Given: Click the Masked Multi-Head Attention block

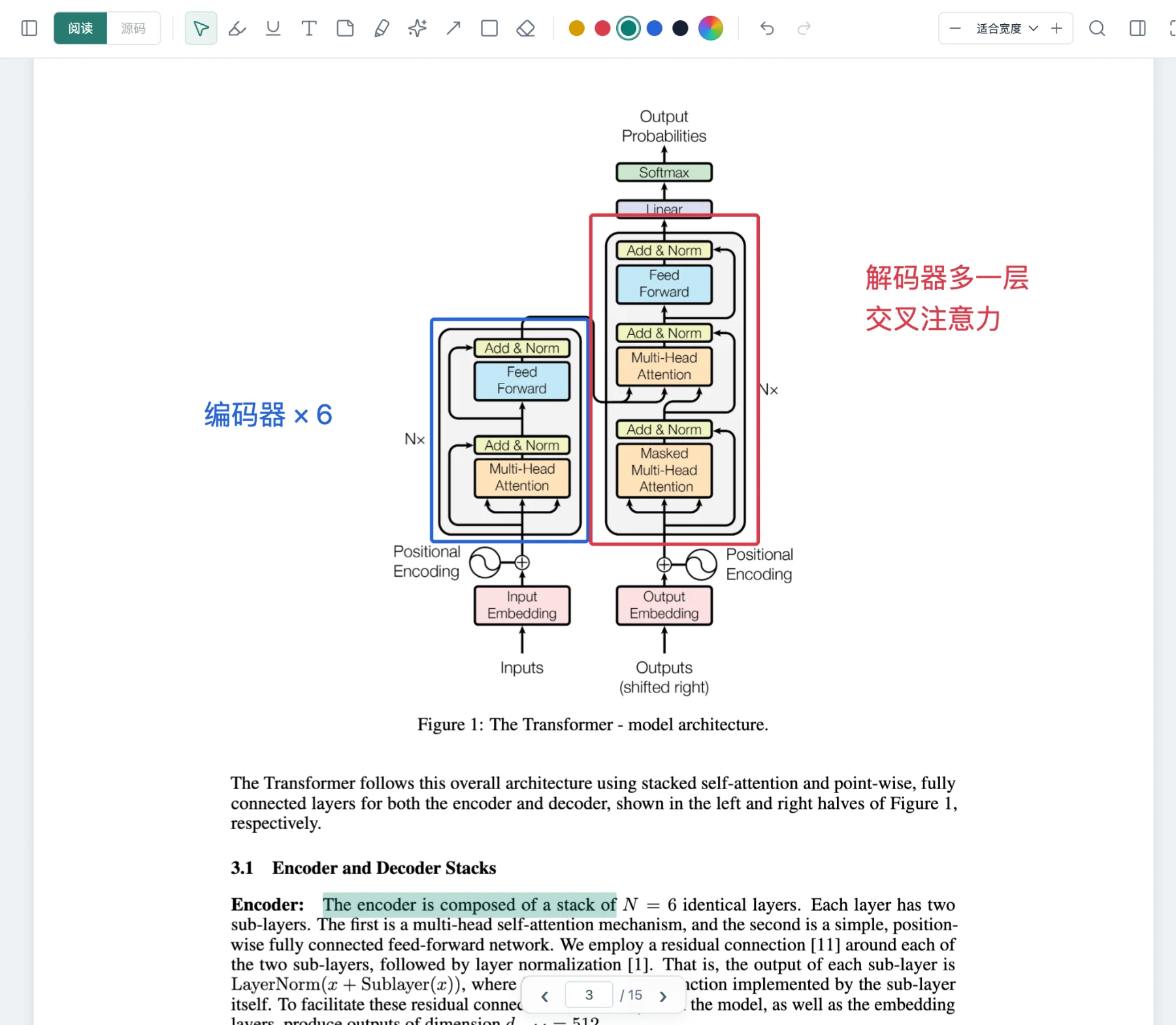Looking at the screenshot, I should click(x=664, y=470).
